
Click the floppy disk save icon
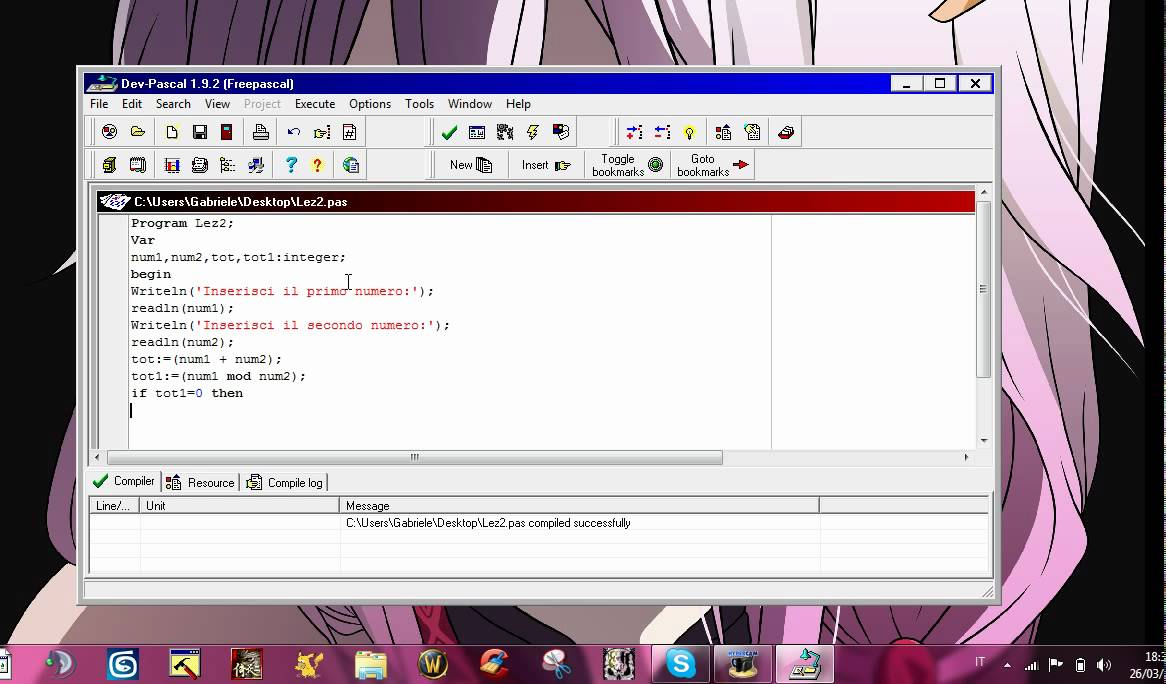coord(199,132)
